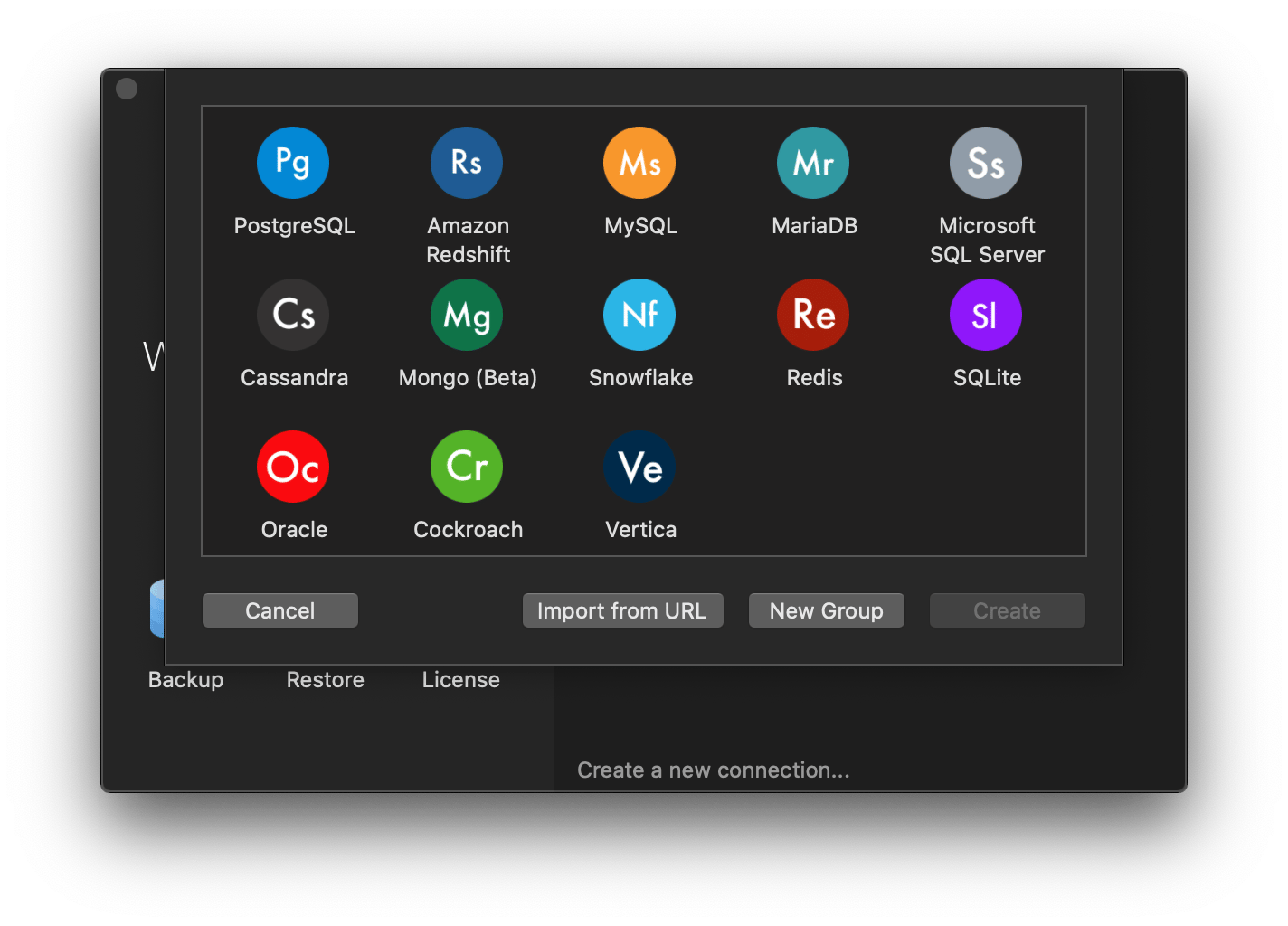1288x926 pixels.
Task: Click the grey window control dot
Action: [127, 89]
